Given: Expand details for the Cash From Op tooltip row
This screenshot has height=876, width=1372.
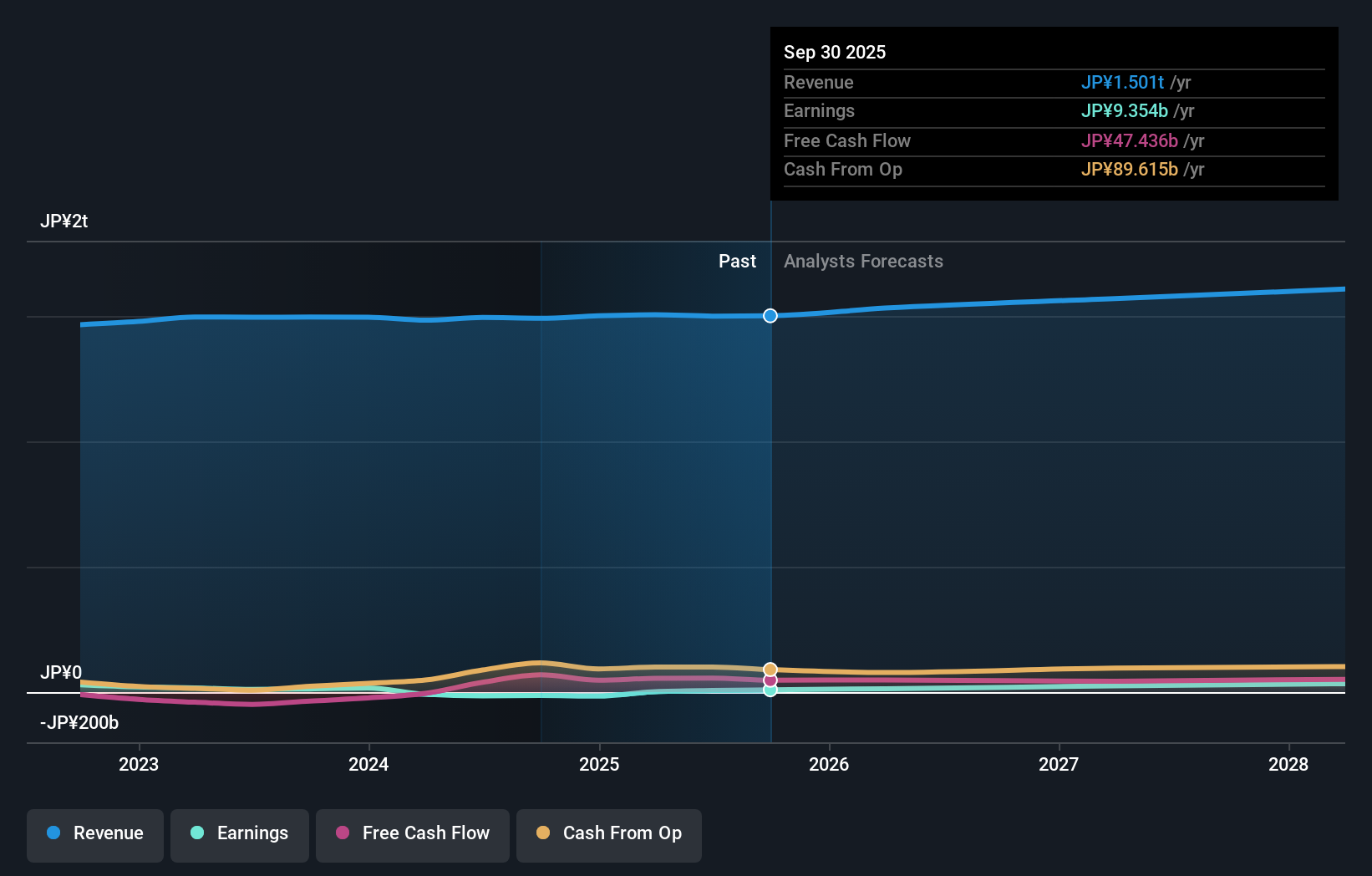Looking at the screenshot, I should [1053, 170].
